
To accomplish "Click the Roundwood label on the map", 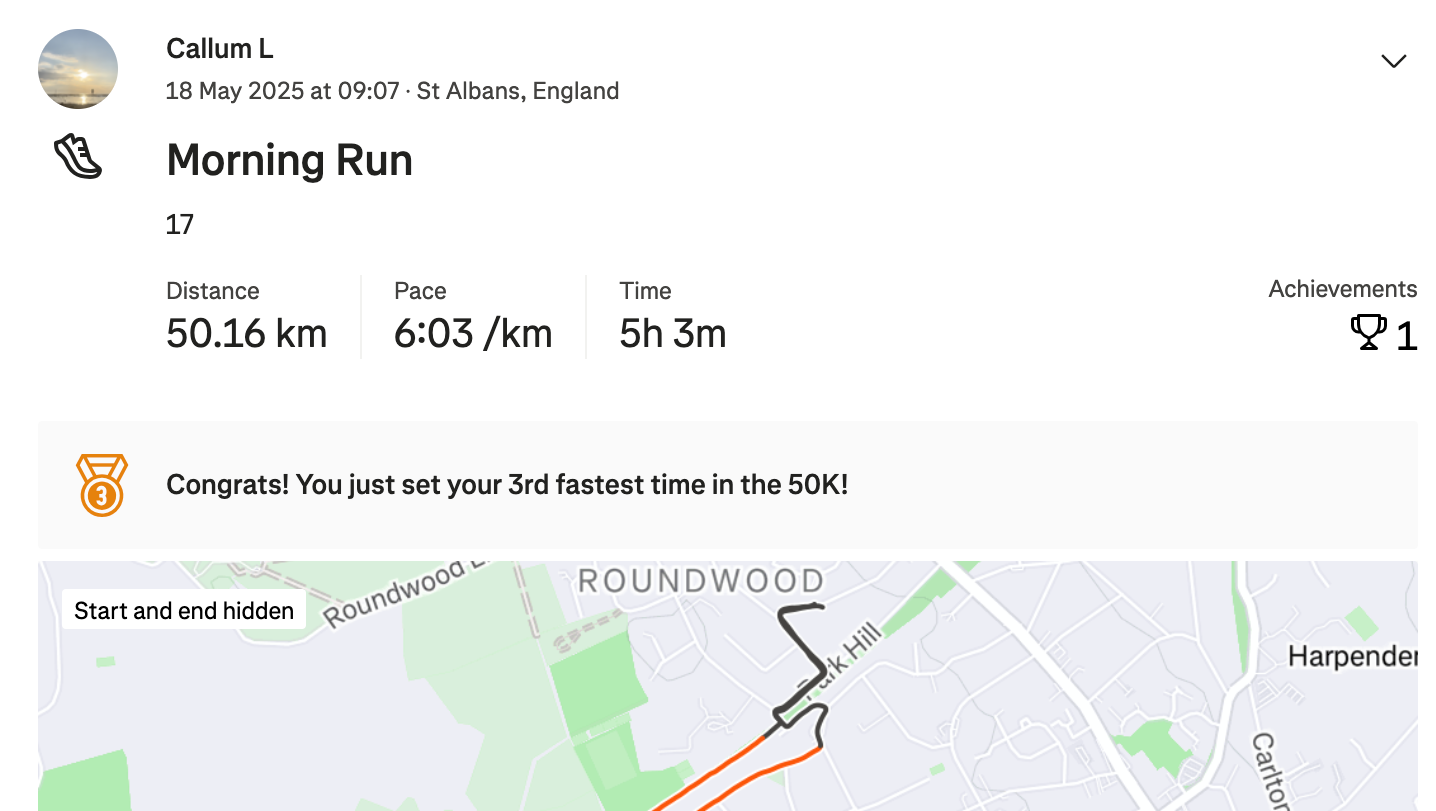I will 700,581.
